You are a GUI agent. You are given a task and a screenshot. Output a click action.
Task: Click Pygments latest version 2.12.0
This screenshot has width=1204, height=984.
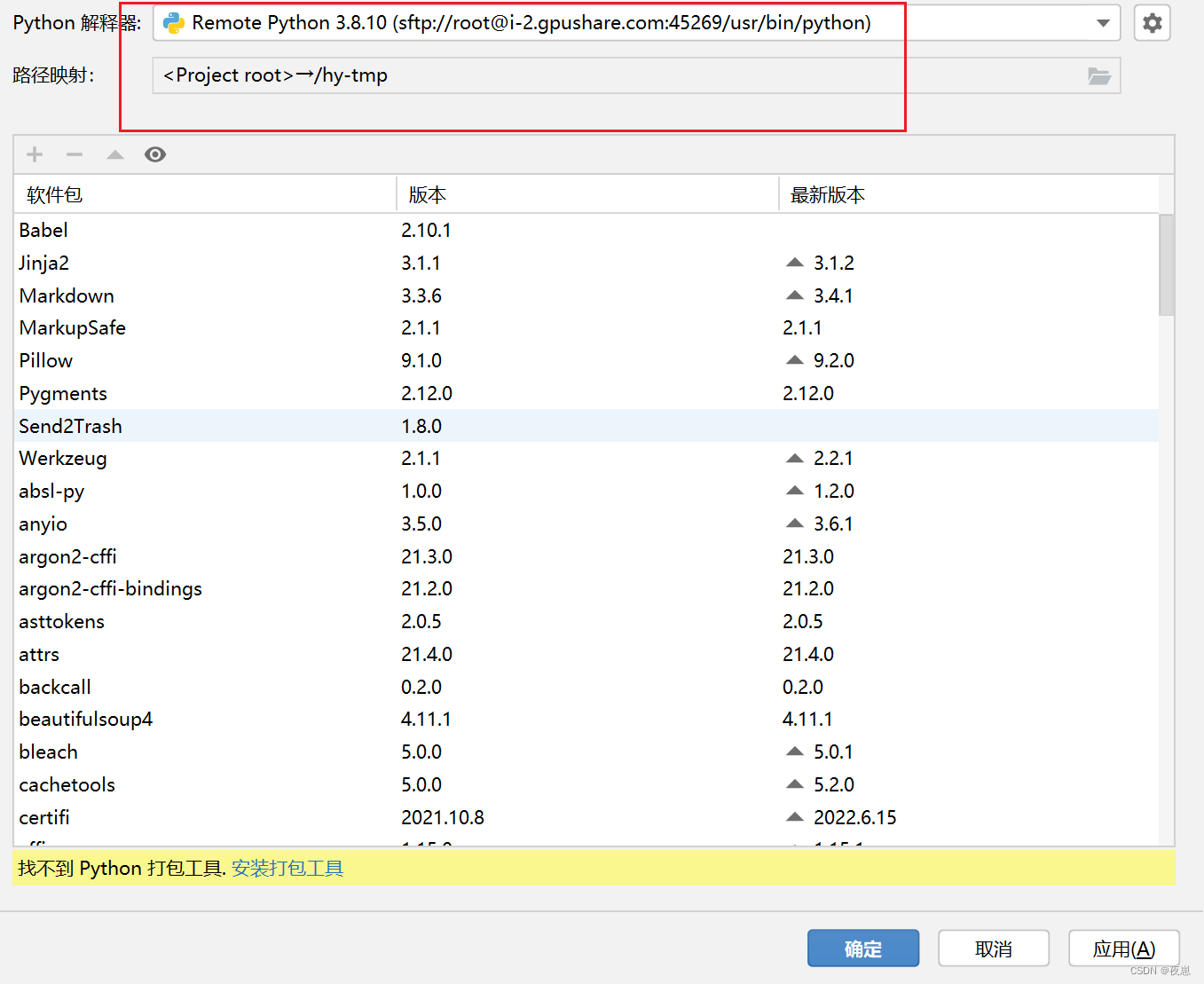click(x=808, y=393)
